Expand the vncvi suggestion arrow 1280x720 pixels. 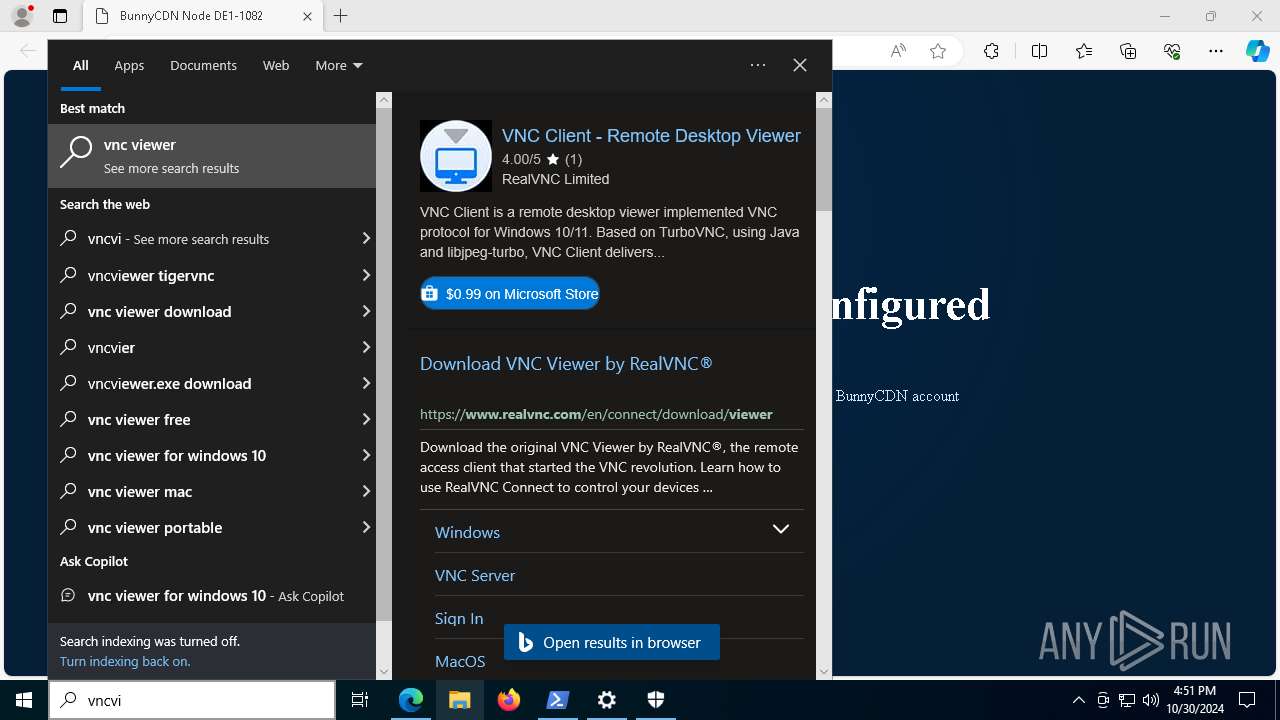point(366,239)
